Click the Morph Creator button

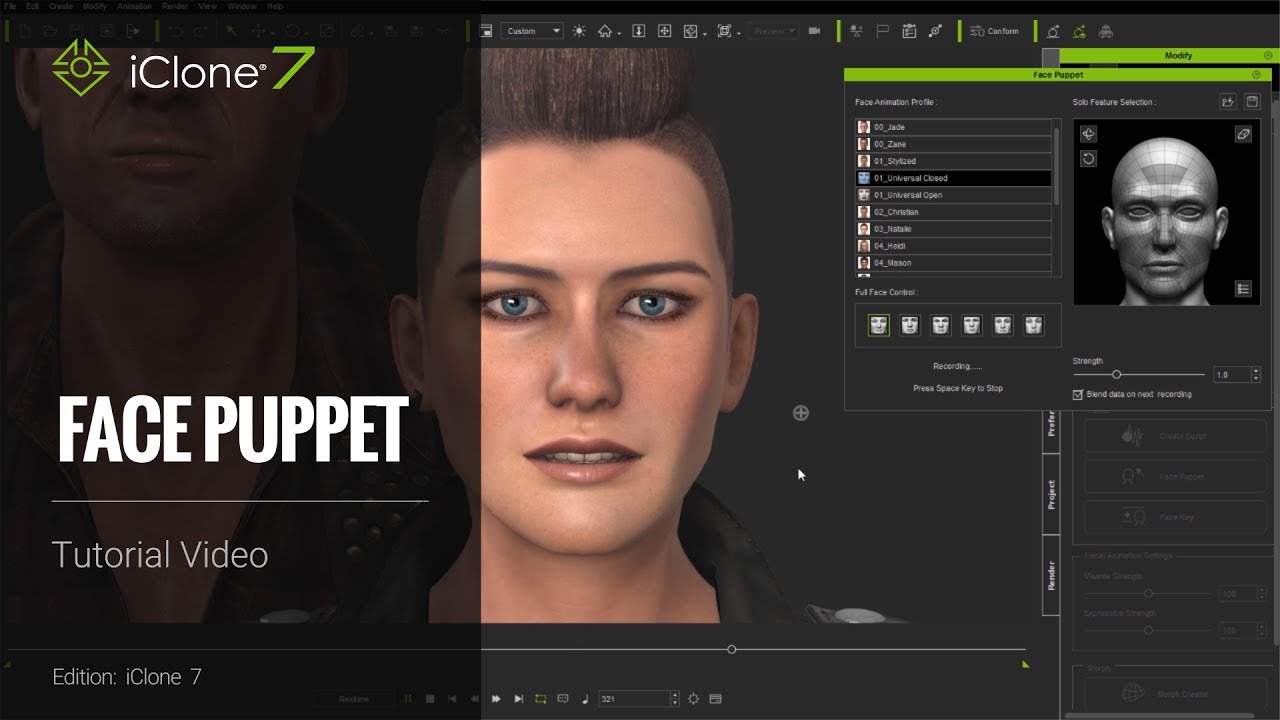click(1175, 692)
